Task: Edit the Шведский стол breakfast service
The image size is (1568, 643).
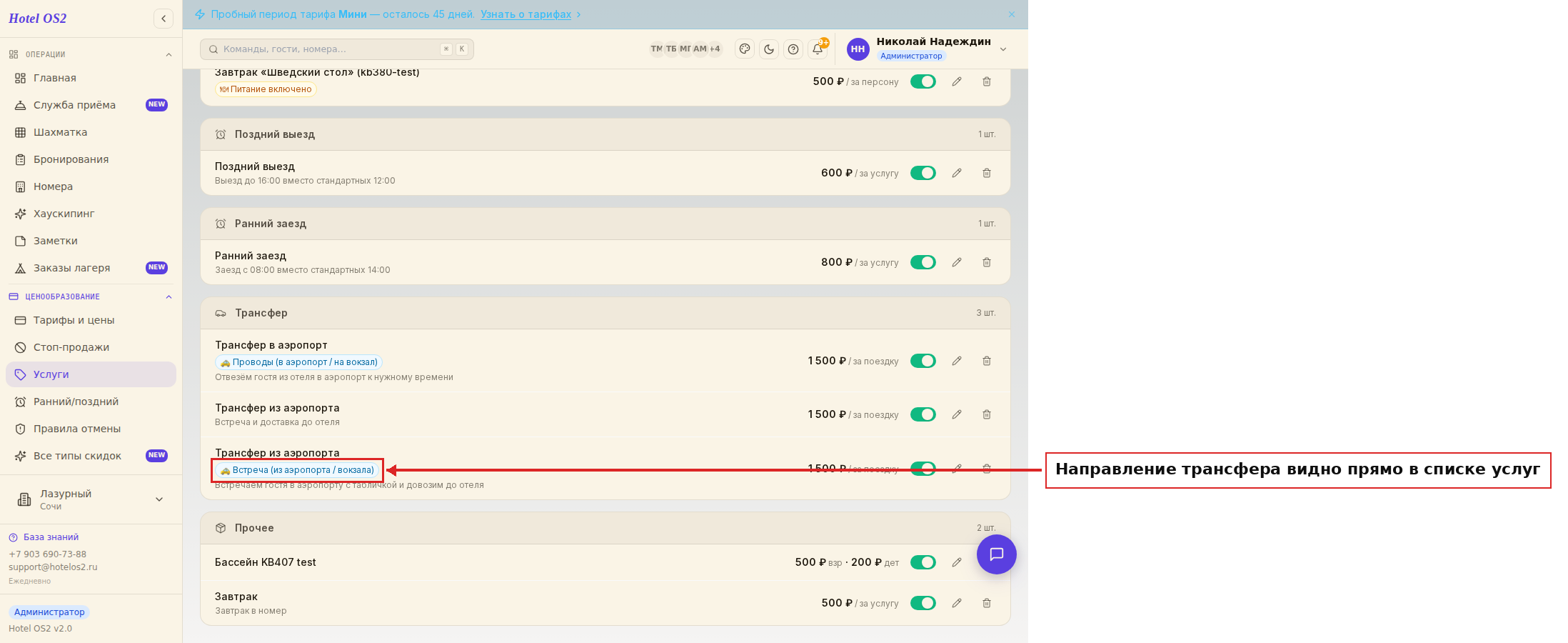Action: coord(957,81)
